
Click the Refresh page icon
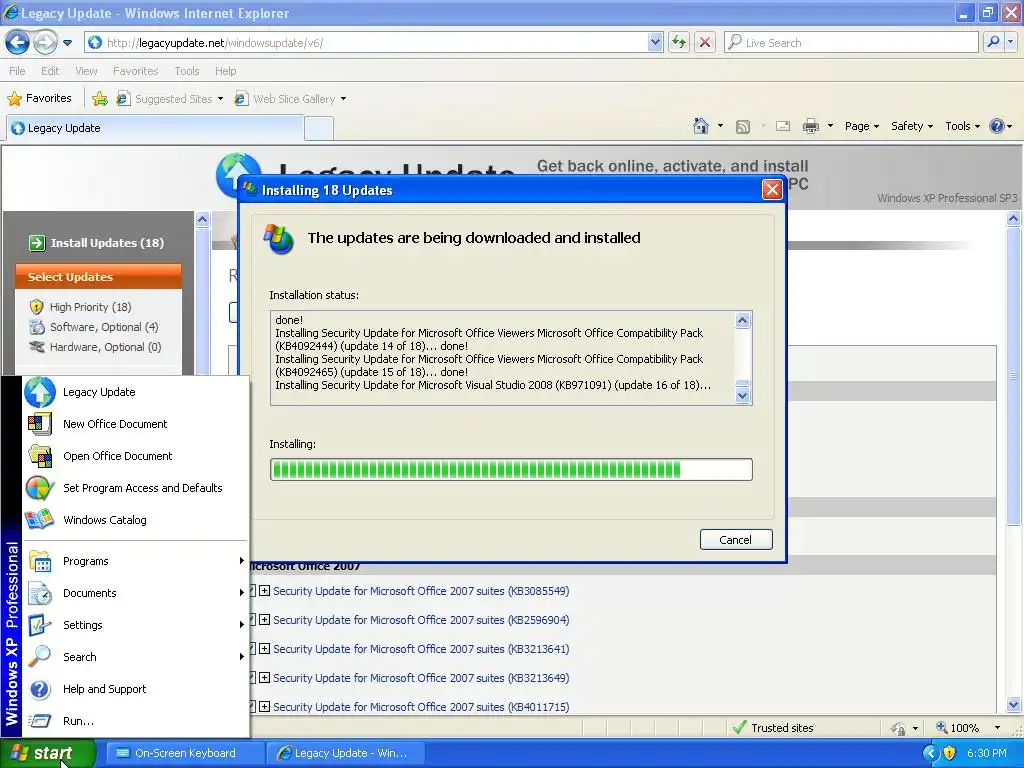click(679, 42)
